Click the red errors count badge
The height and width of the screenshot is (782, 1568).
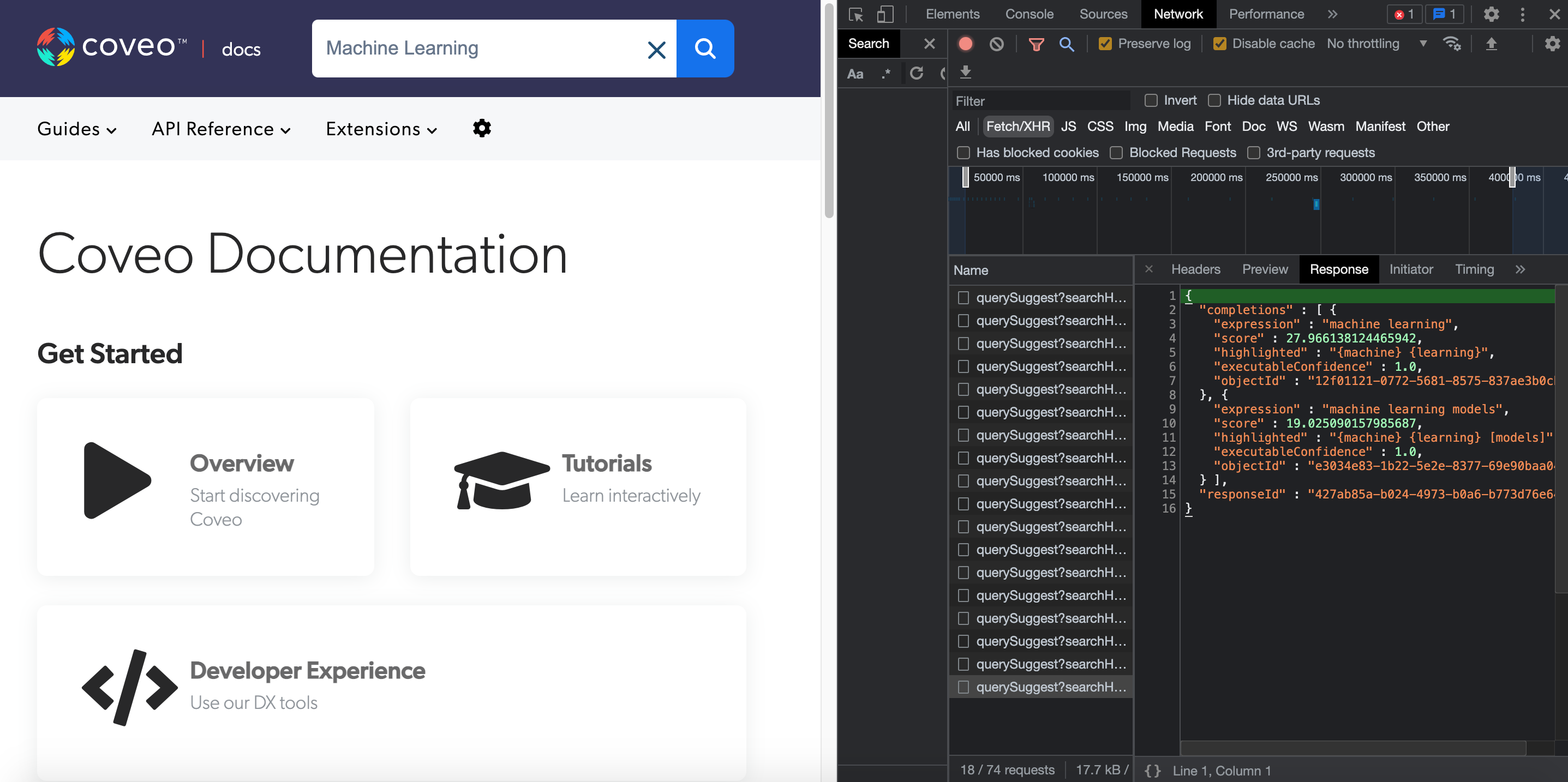tap(1404, 14)
